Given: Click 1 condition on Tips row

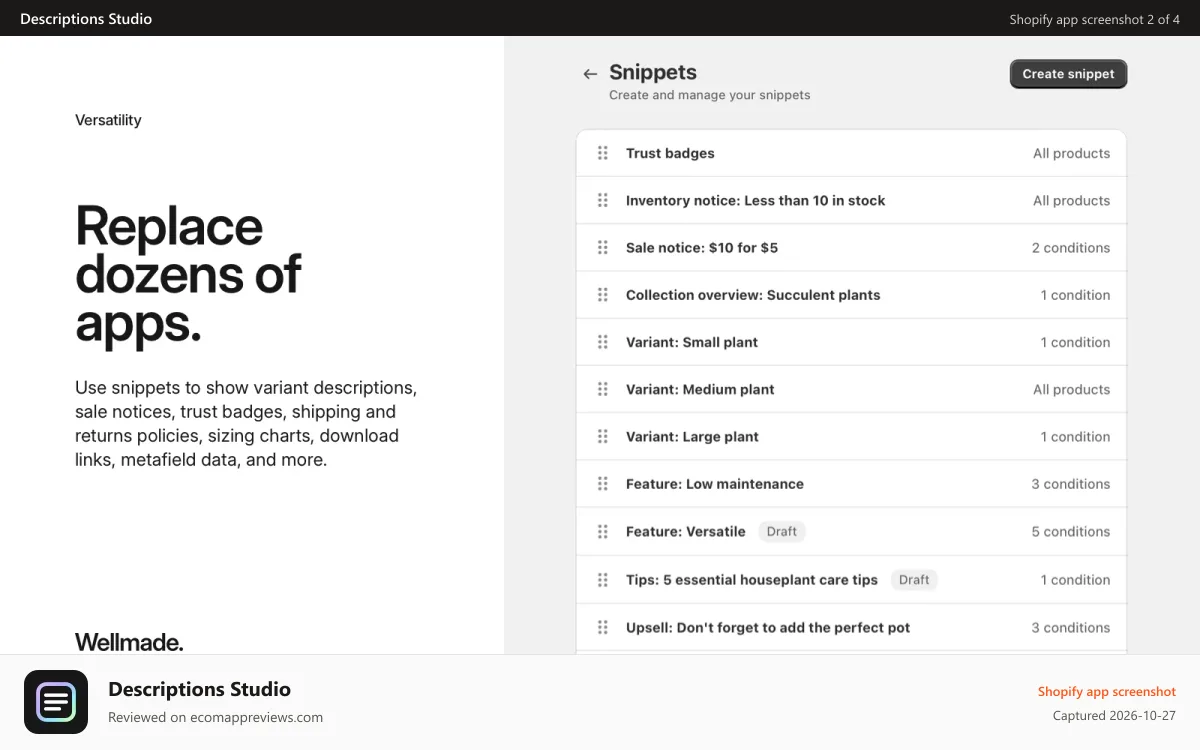Looking at the screenshot, I should pos(1075,580).
